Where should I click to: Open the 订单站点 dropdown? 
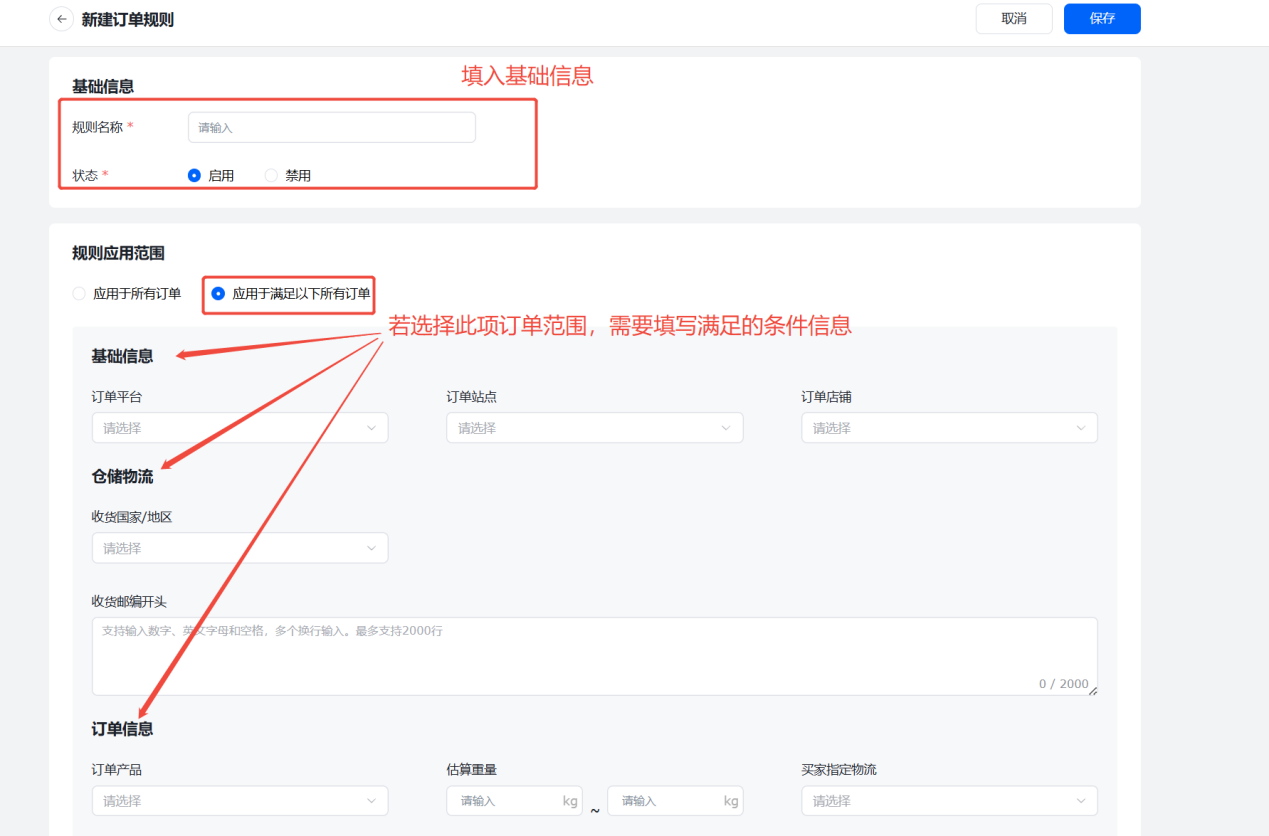tap(595, 428)
